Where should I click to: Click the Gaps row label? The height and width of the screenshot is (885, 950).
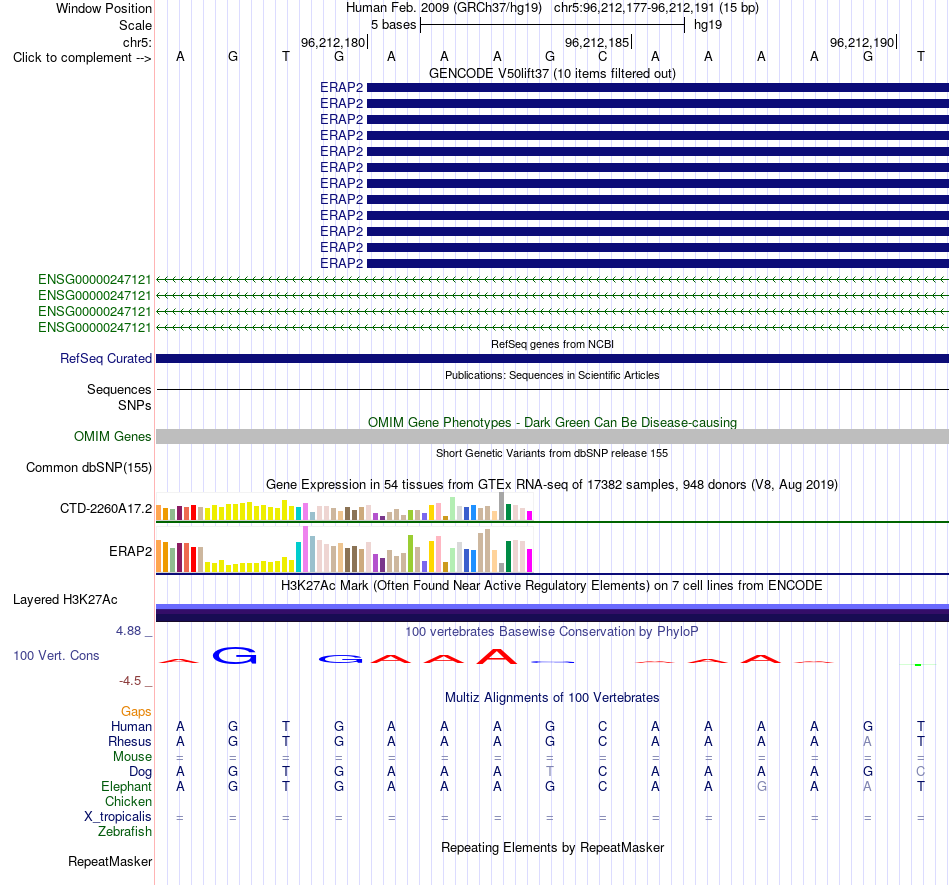(x=136, y=711)
